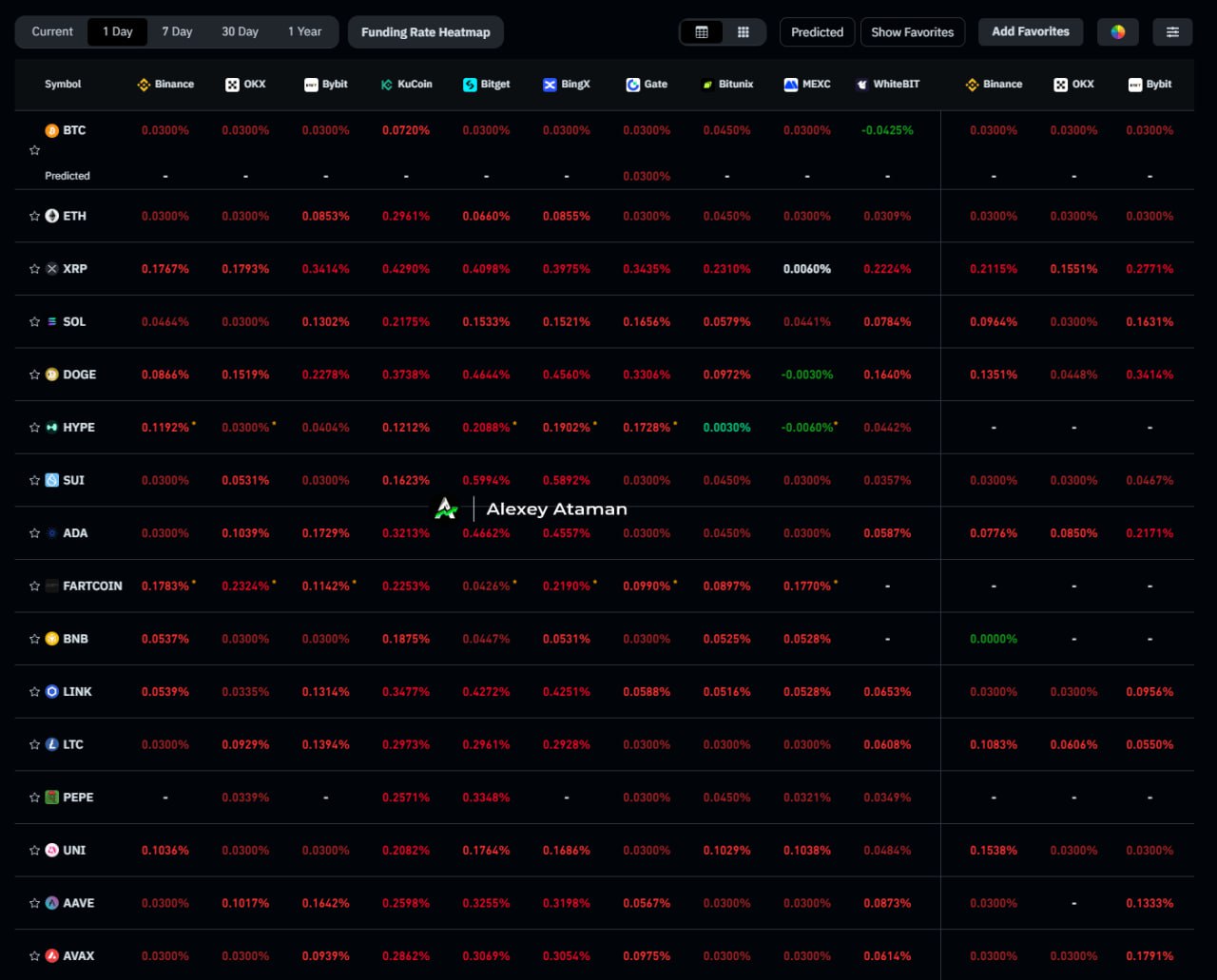This screenshot has height=980, width=1217.
Task: Click the LINK coin icon
Action: point(51,692)
